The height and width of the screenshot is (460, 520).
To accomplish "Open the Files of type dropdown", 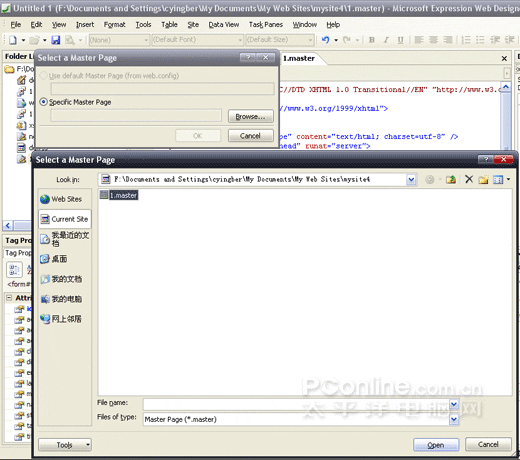I will tap(454, 419).
